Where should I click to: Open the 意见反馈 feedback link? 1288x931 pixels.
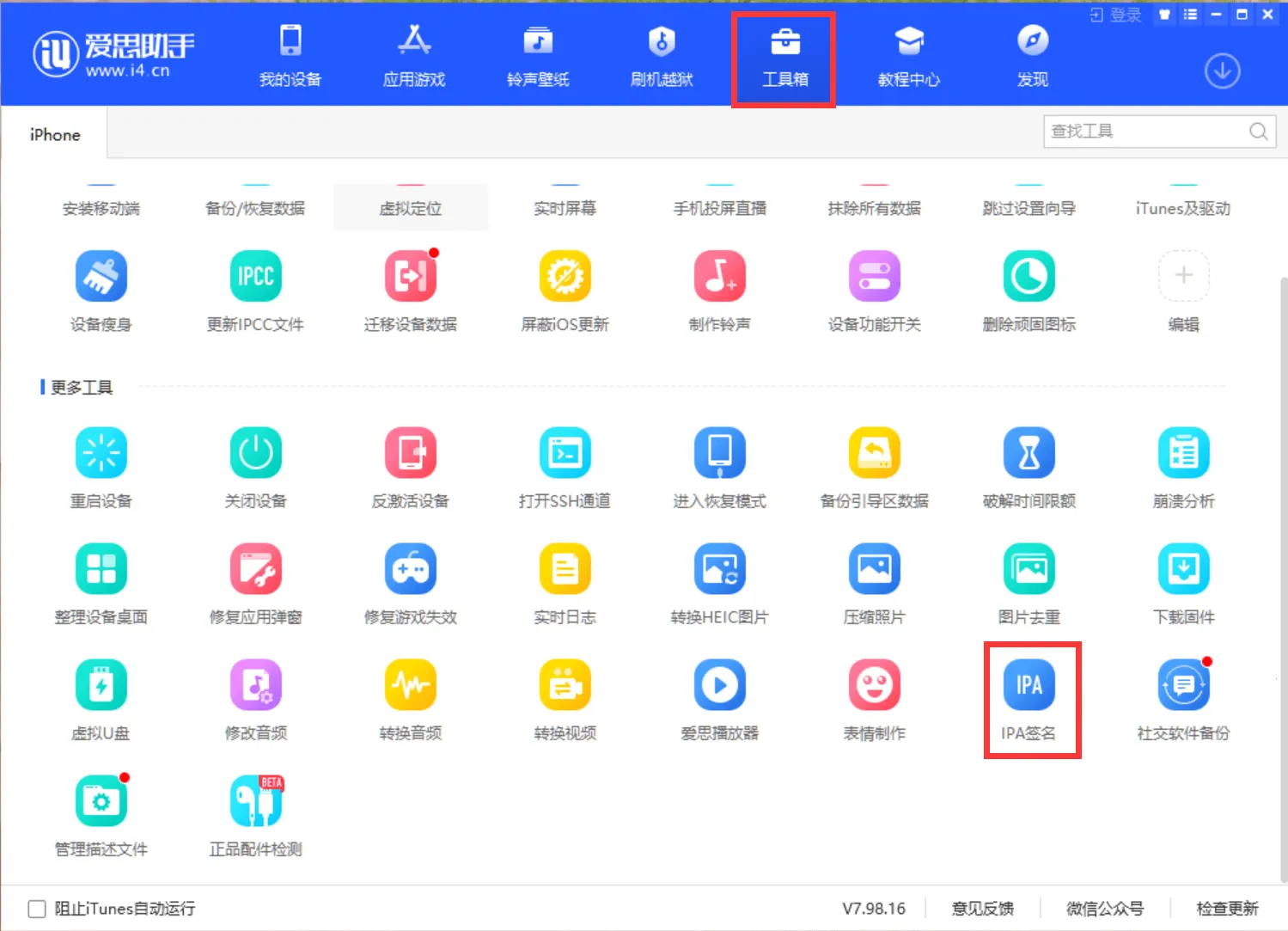point(982,908)
